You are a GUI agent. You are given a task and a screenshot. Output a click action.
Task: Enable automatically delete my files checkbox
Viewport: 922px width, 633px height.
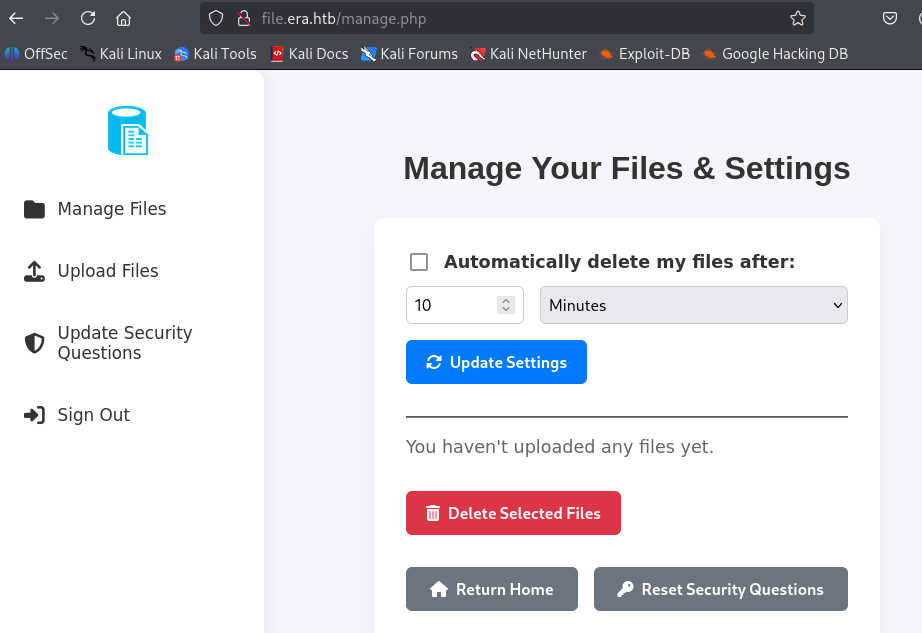[419, 262]
